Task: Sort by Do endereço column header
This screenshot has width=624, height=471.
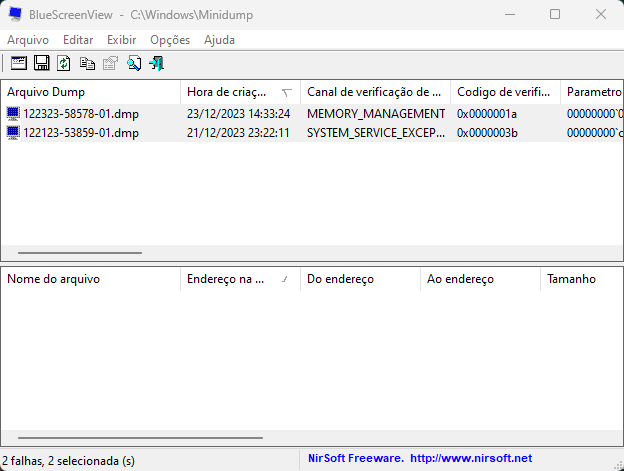Action: click(360, 279)
